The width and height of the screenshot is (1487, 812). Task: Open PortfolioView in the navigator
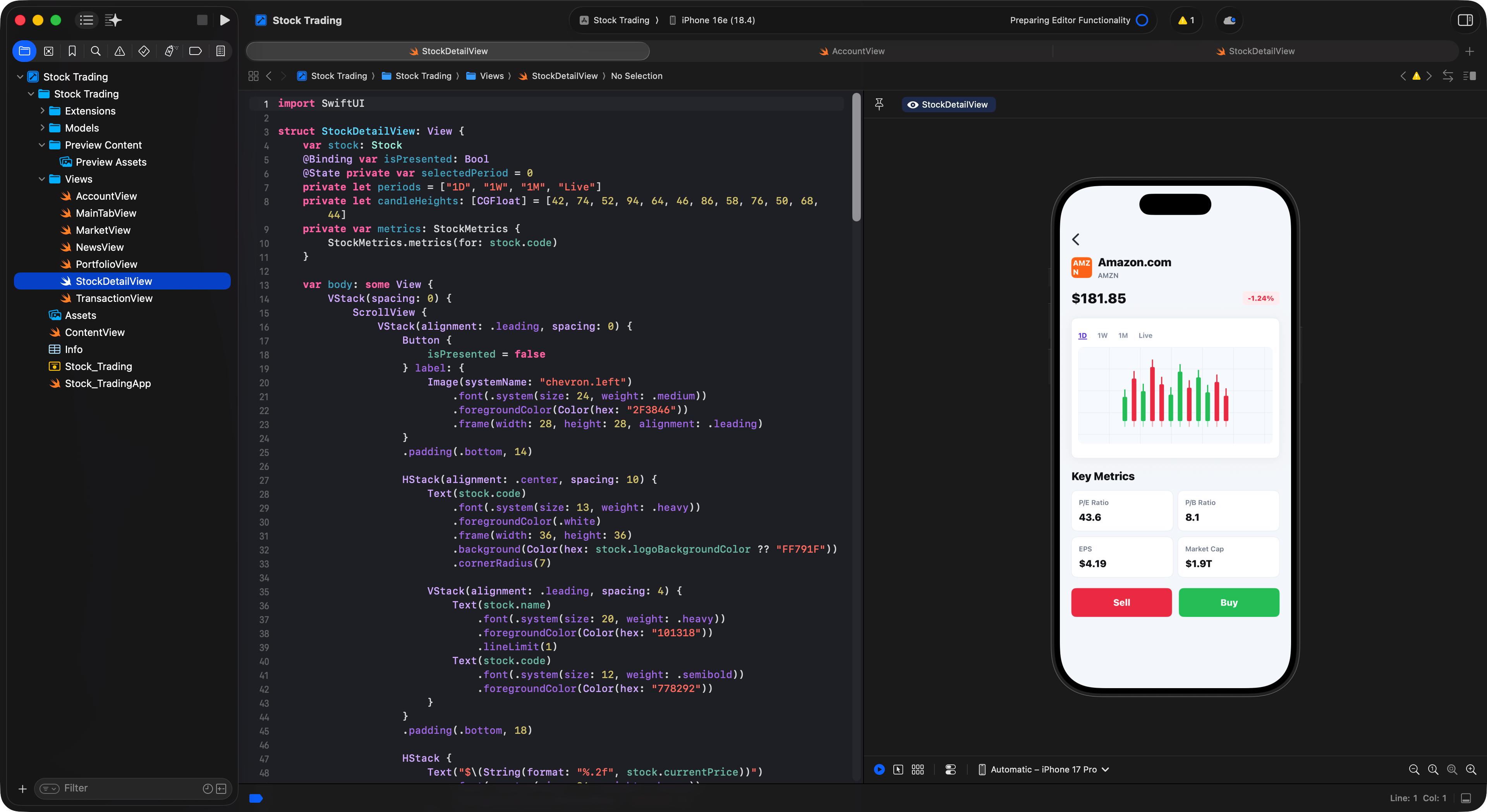click(x=106, y=264)
